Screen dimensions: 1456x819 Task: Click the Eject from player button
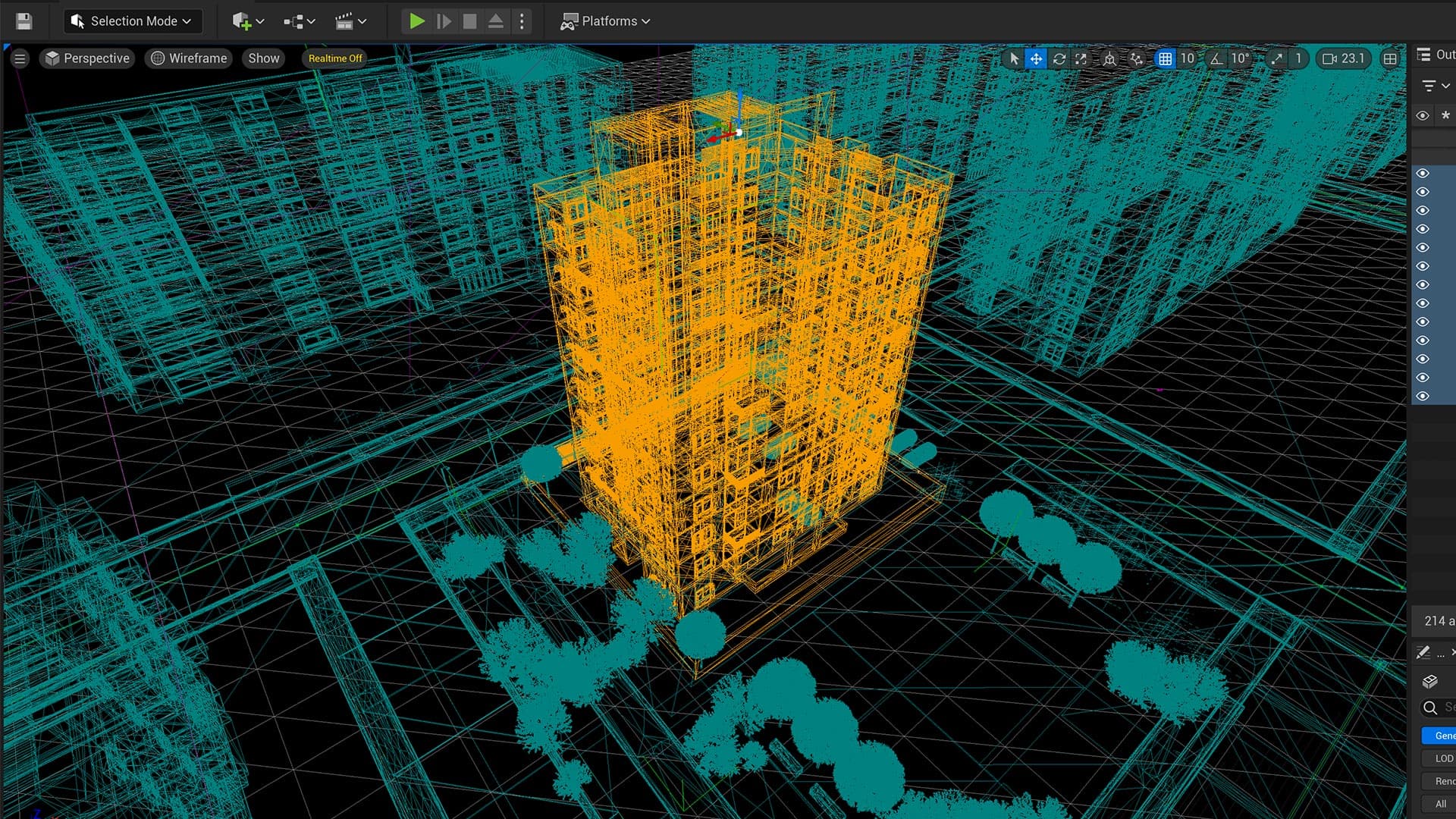496,21
